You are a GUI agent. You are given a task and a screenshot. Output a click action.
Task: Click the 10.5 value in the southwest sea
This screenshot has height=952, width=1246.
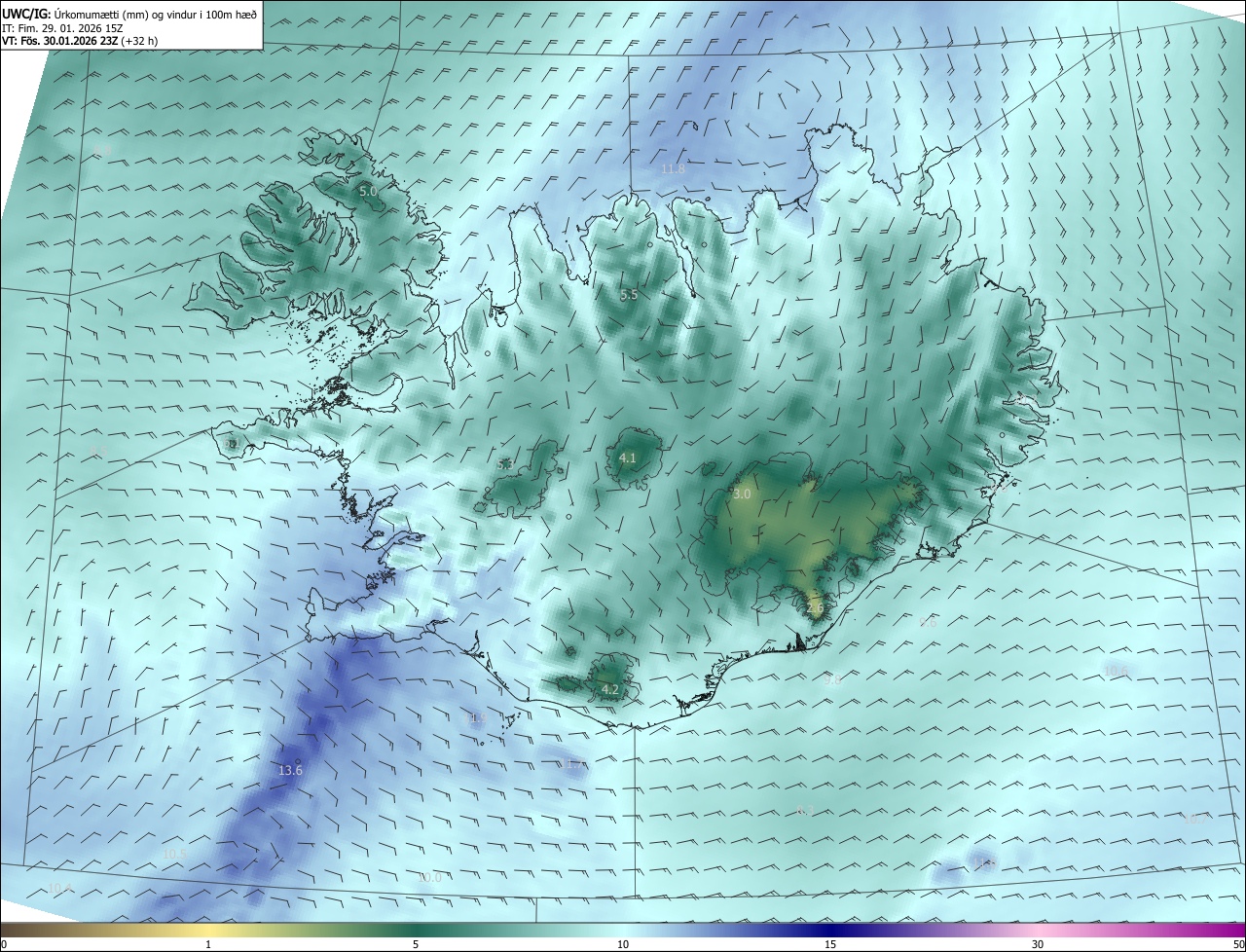pyautogui.click(x=174, y=854)
